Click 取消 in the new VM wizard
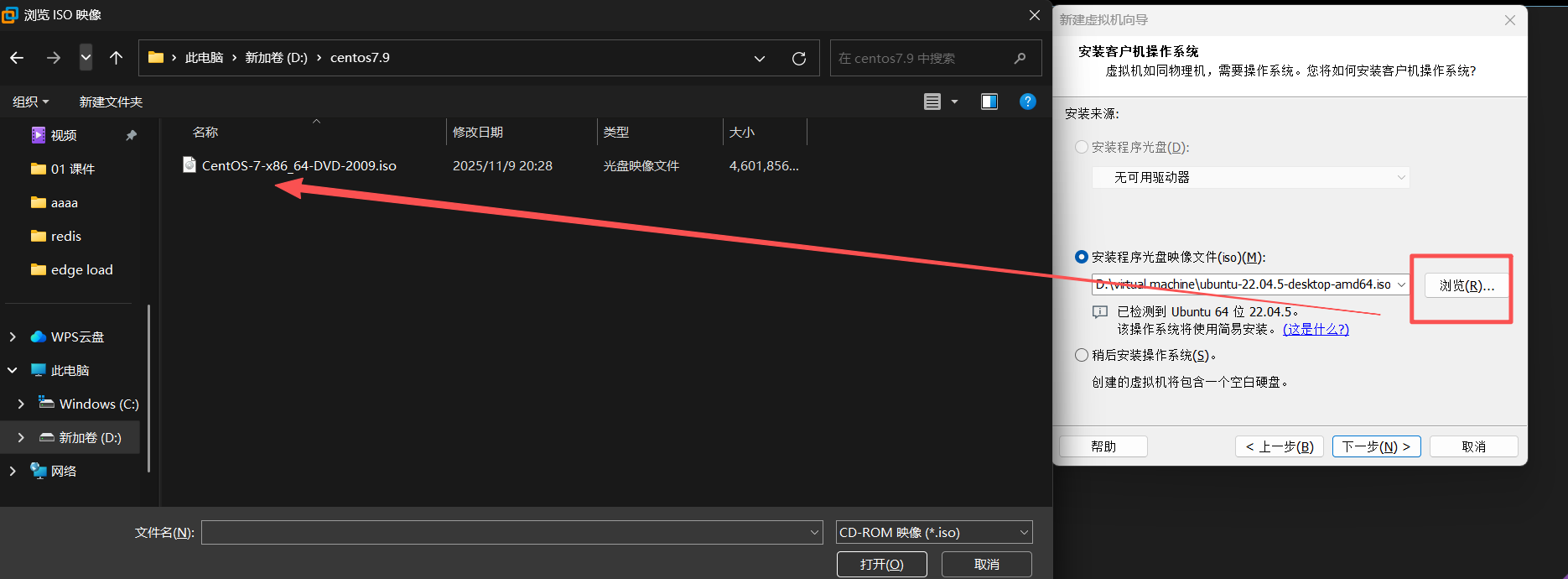 pyautogui.click(x=1474, y=446)
